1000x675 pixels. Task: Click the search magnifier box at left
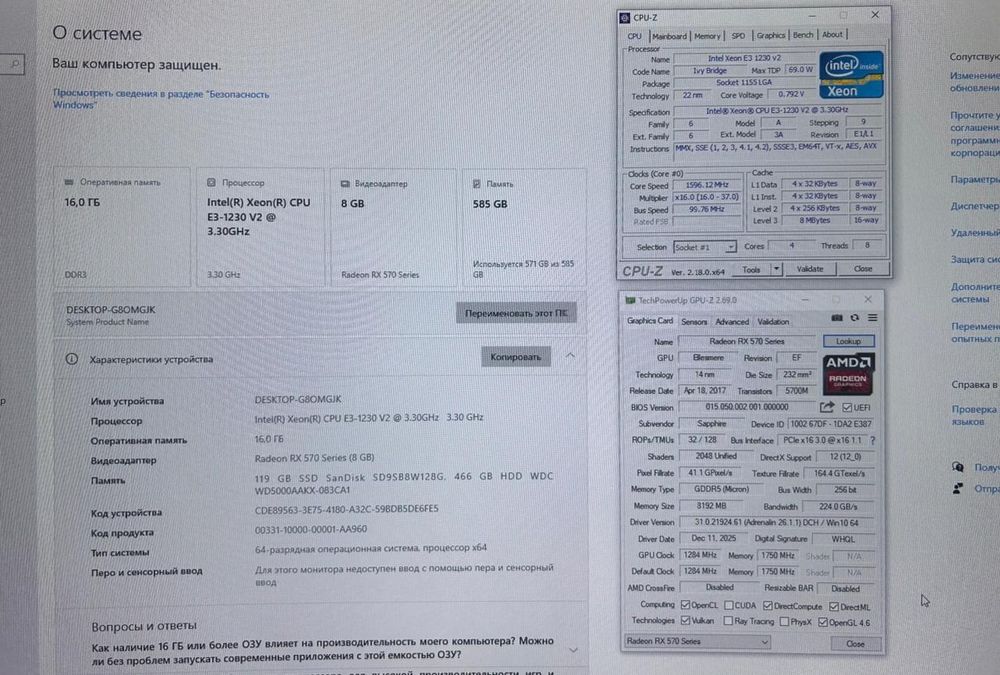pos(12,64)
